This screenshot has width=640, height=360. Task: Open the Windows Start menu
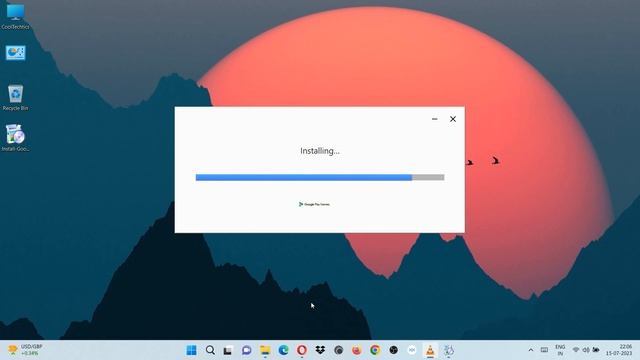pos(191,350)
